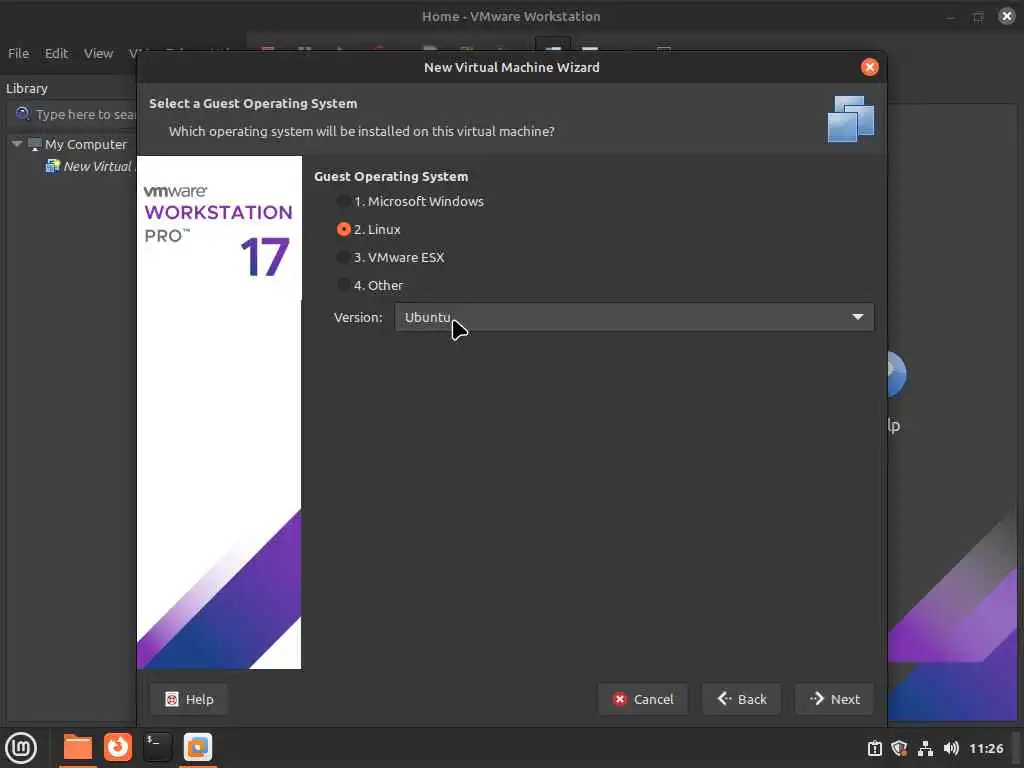Open the Terminal from the taskbar
The height and width of the screenshot is (768, 1024).
(x=157, y=748)
